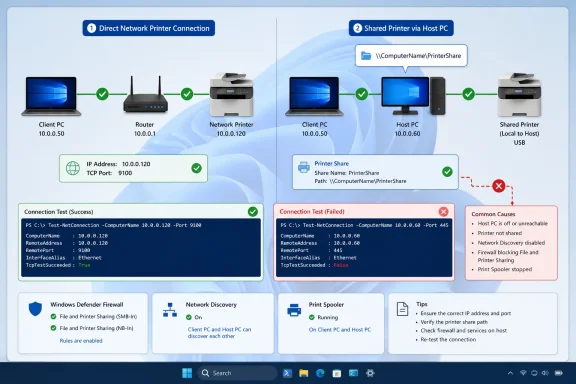Toggle the Print Spooler Running indicator
The image size is (576, 384).
[x=312, y=317]
